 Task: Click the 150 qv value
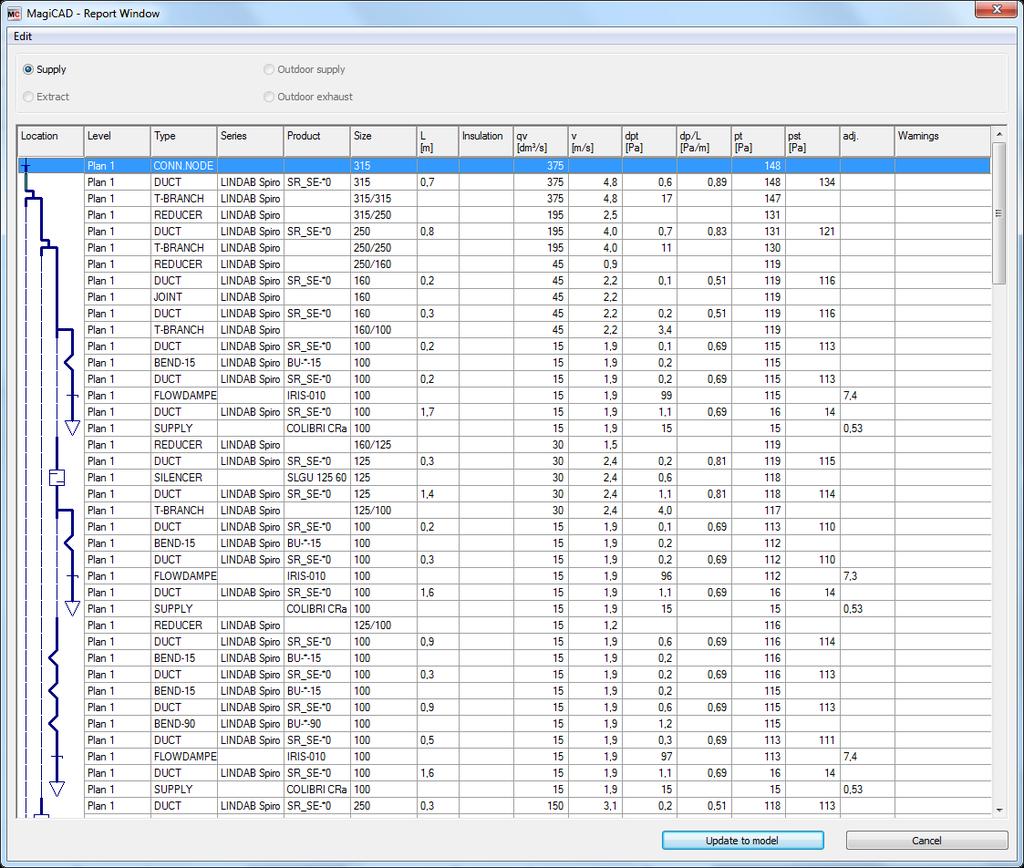(x=555, y=806)
